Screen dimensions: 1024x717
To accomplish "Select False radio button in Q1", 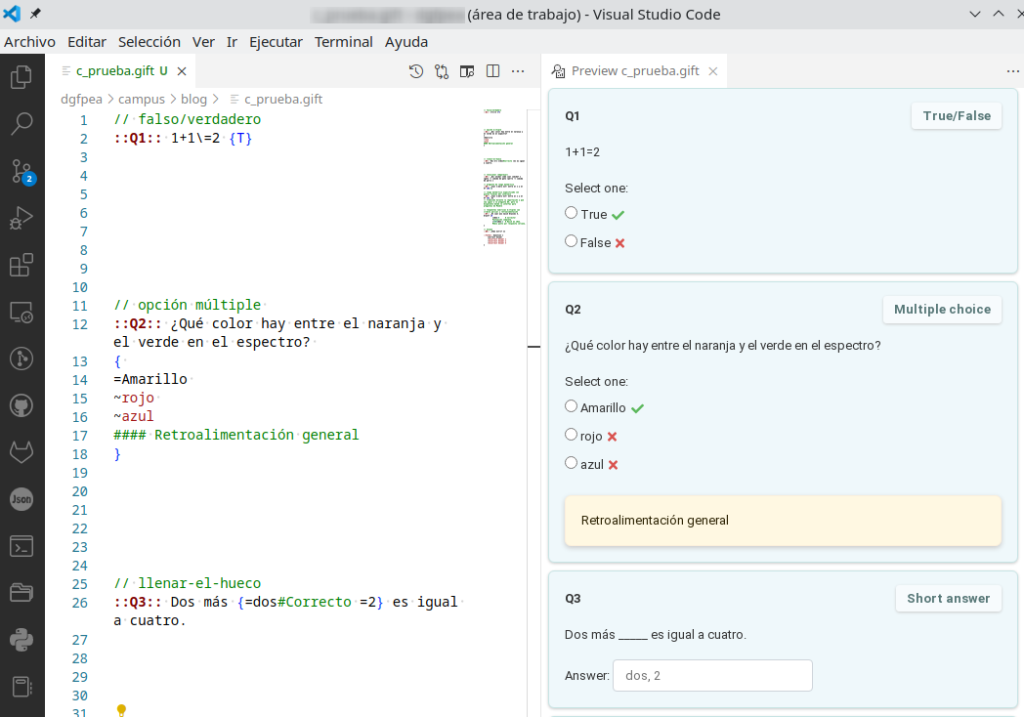I will 571,241.
